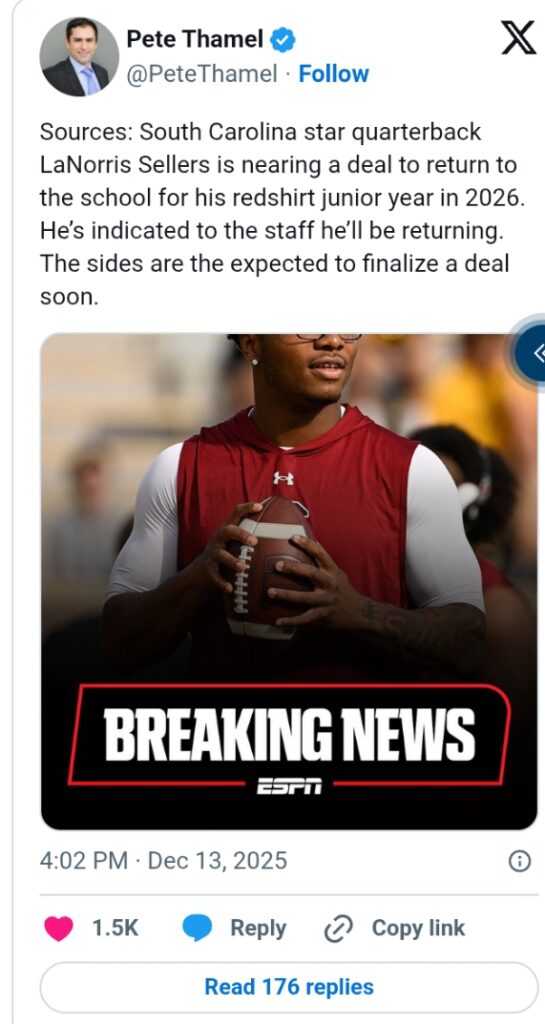Open the Breaking News ESPN image

pyautogui.click(x=289, y=581)
